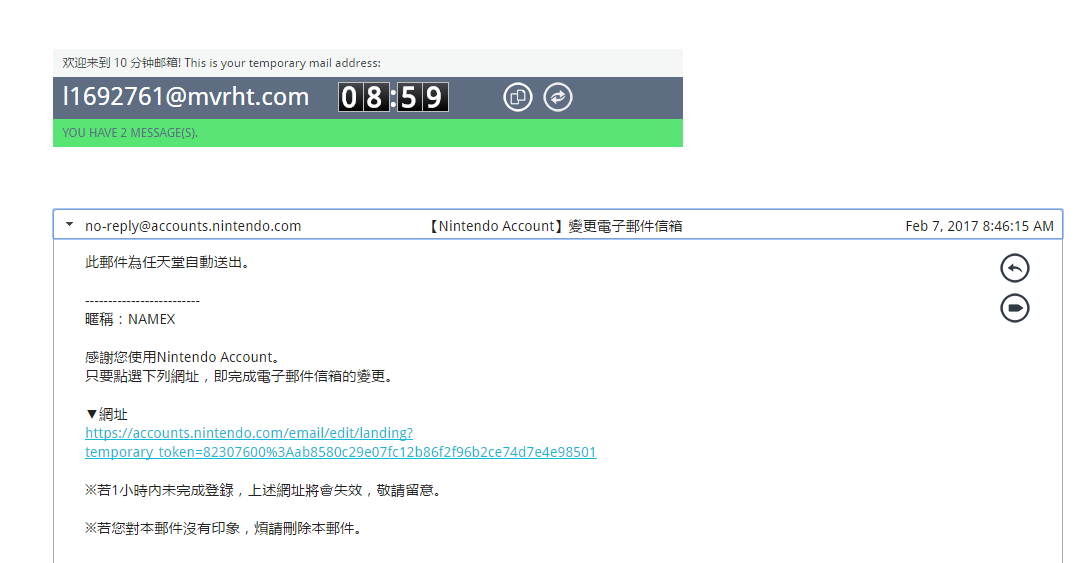The image size is (1077, 563).
Task: Click the temporary_token link line
Action: [x=341, y=452]
